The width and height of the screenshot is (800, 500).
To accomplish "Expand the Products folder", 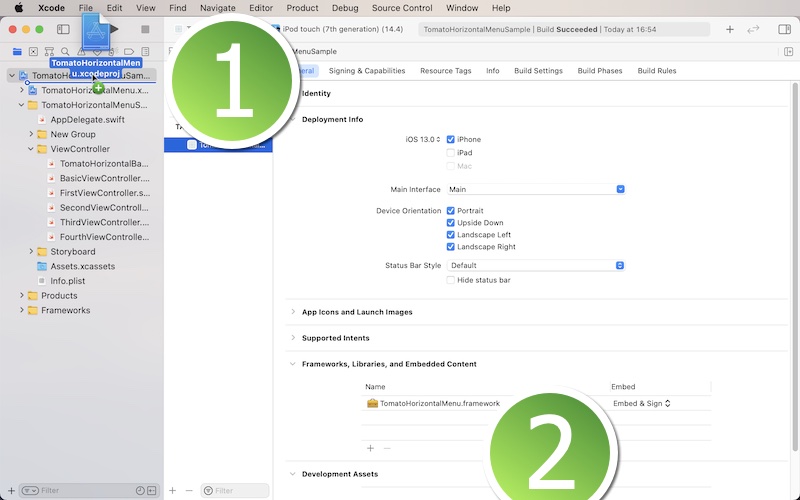I will (21, 296).
